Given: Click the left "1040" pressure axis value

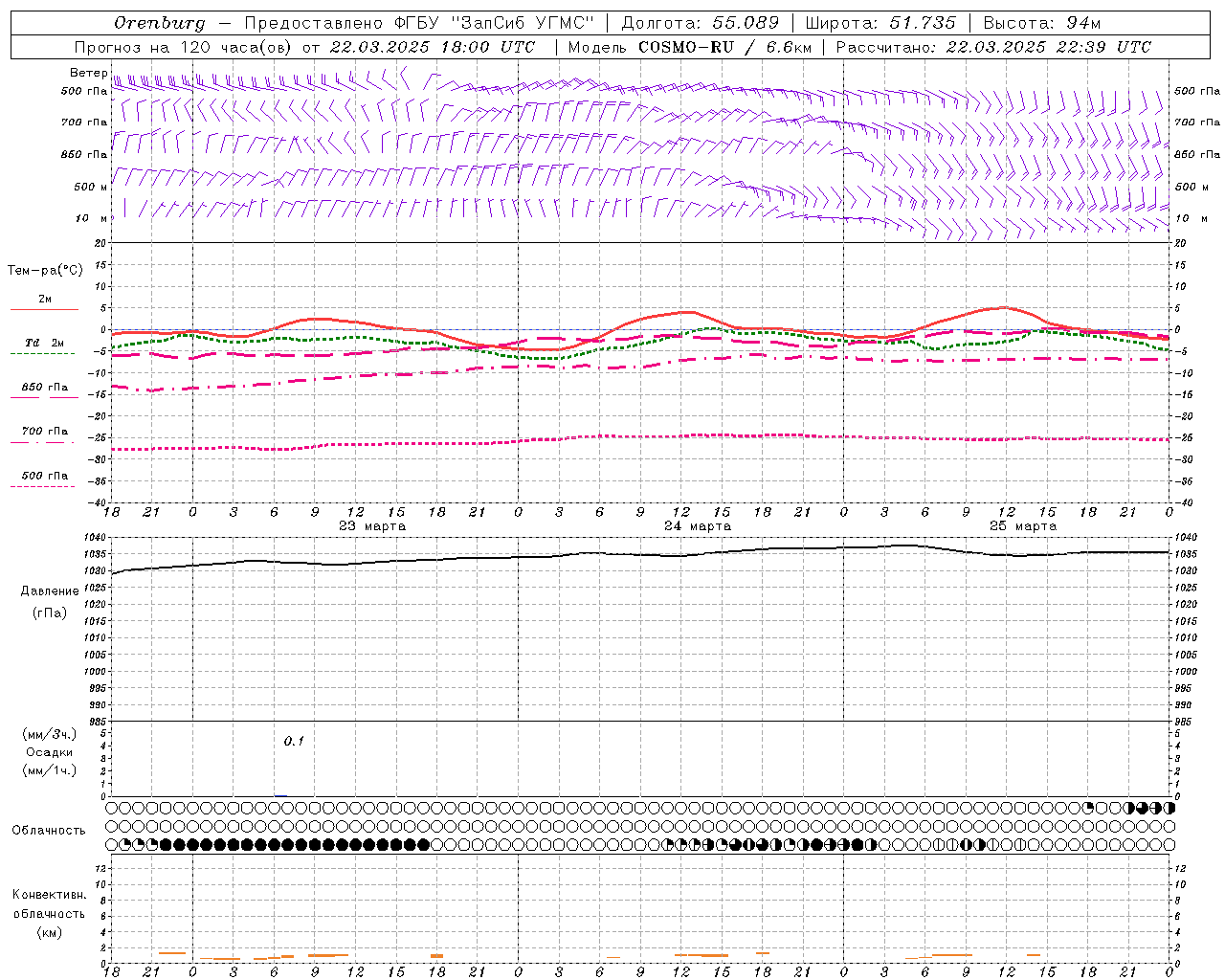Looking at the screenshot, I should [97, 538].
